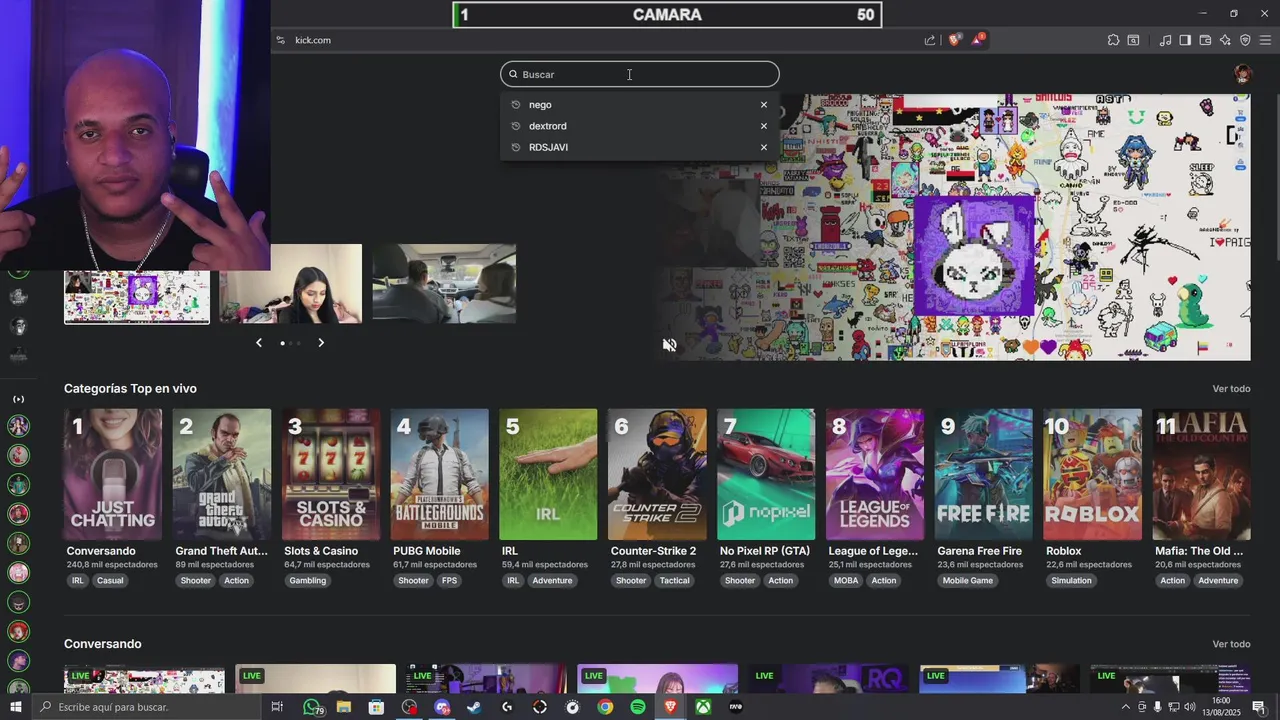Viewport: 1280px width, 720px height.
Task: Click 'Ver todo' link for Conversando section
Action: 1231,644
